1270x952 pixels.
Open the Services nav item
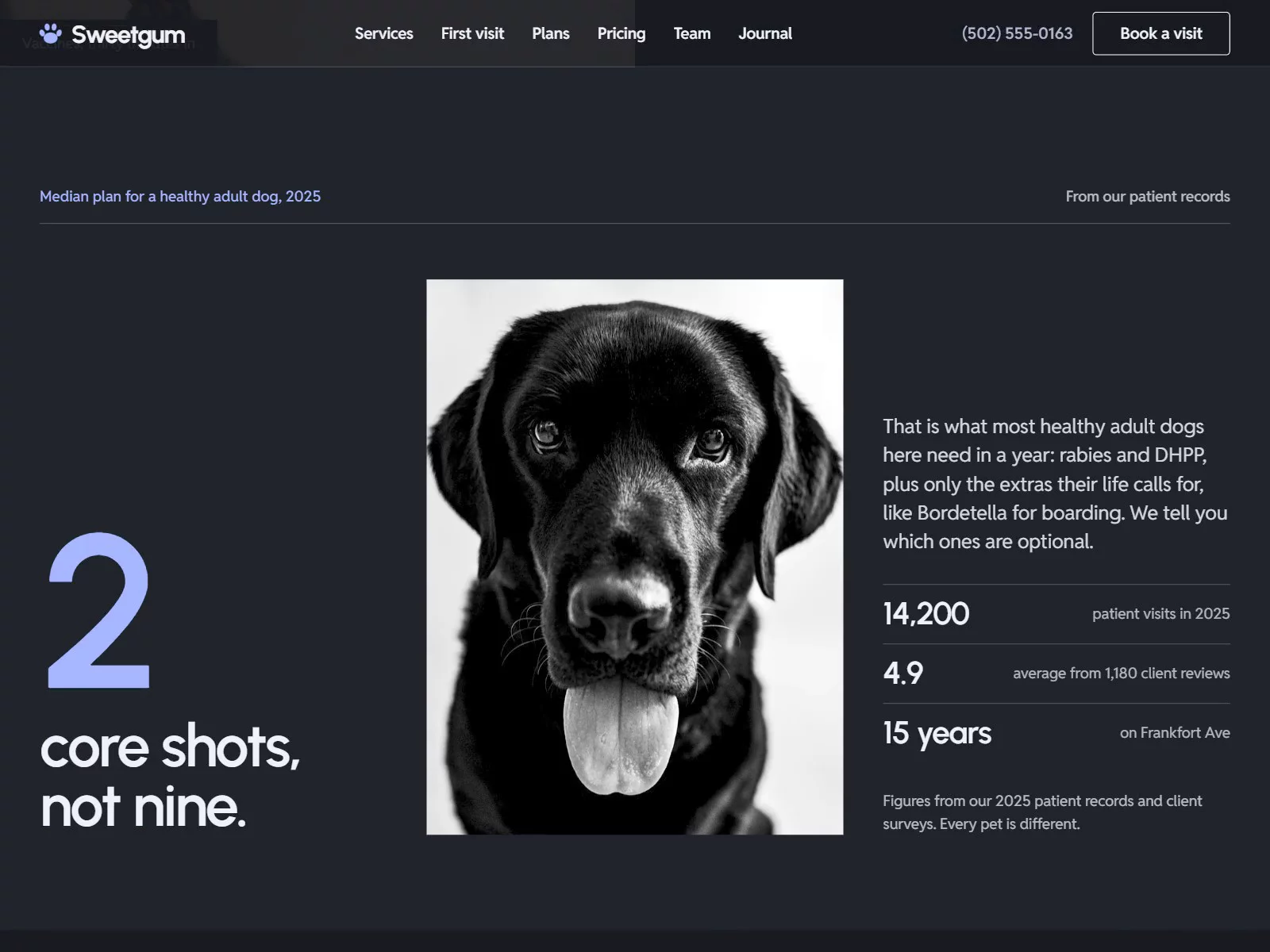pos(383,33)
